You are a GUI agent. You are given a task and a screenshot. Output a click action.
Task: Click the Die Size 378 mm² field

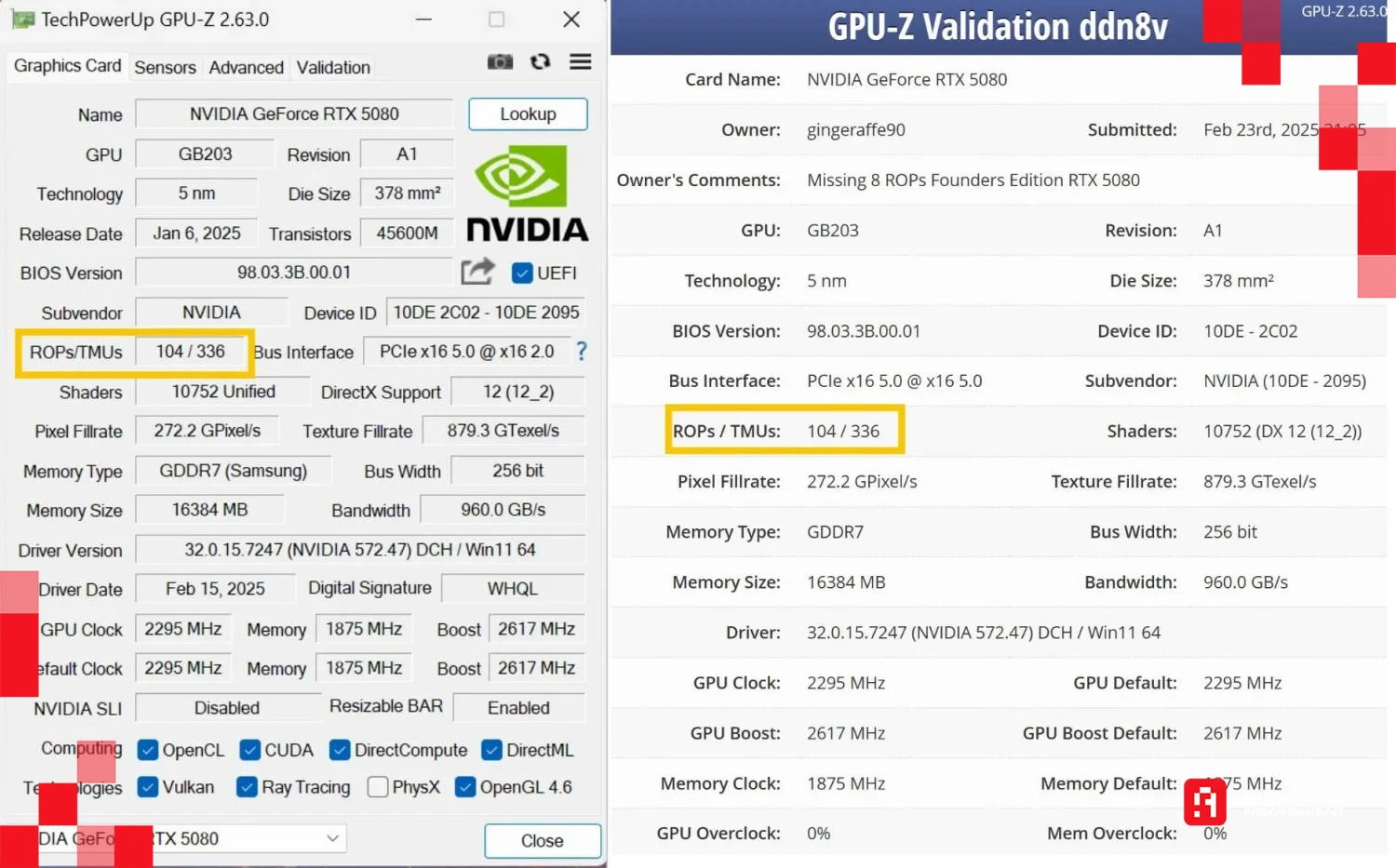pos(407,194)
